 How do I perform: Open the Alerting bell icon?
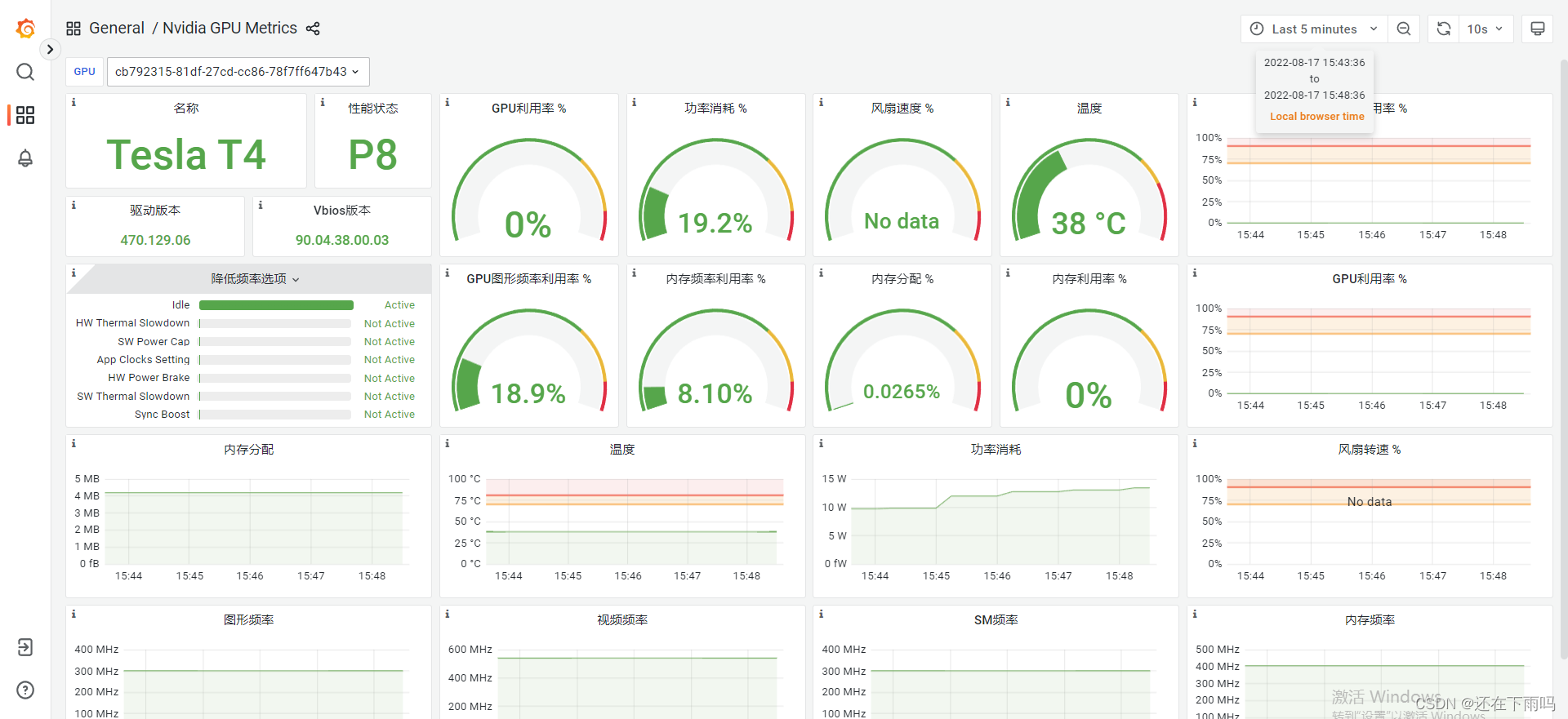point(25,158)
